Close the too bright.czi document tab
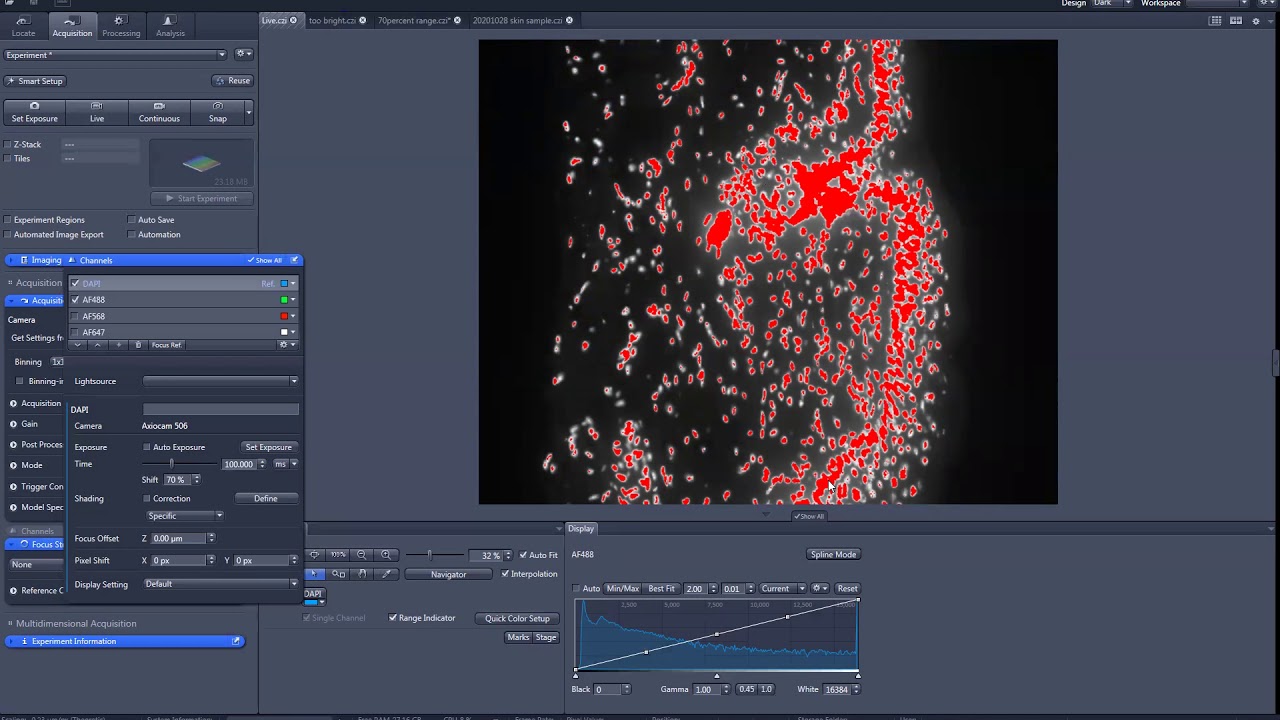 362,20
